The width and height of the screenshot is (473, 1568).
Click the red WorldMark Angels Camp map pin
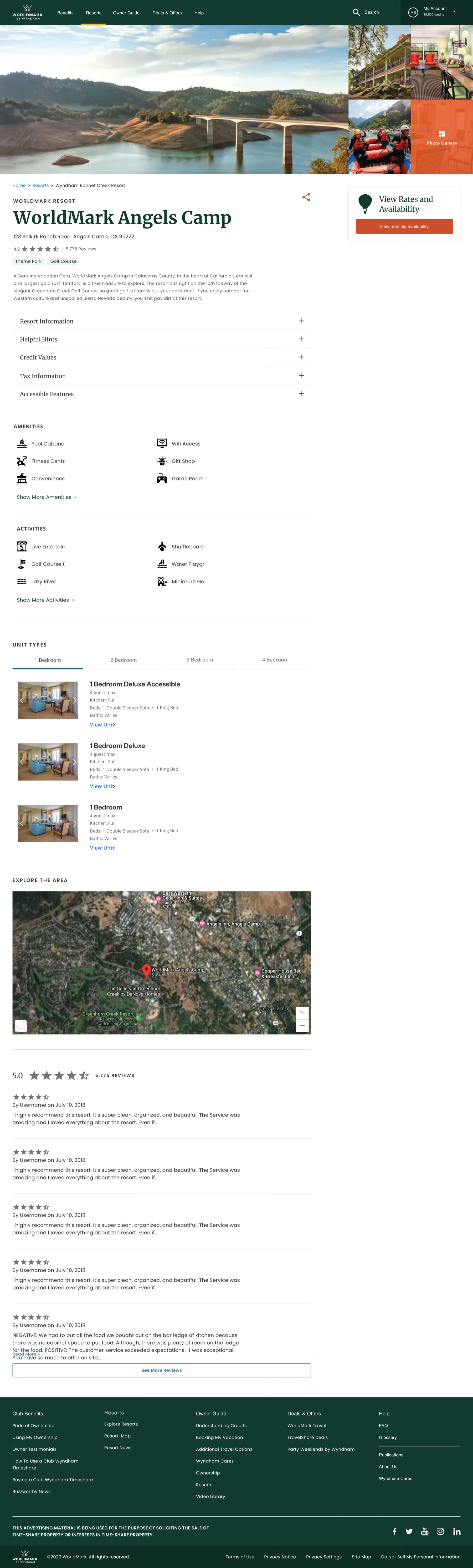click(146, 970)
